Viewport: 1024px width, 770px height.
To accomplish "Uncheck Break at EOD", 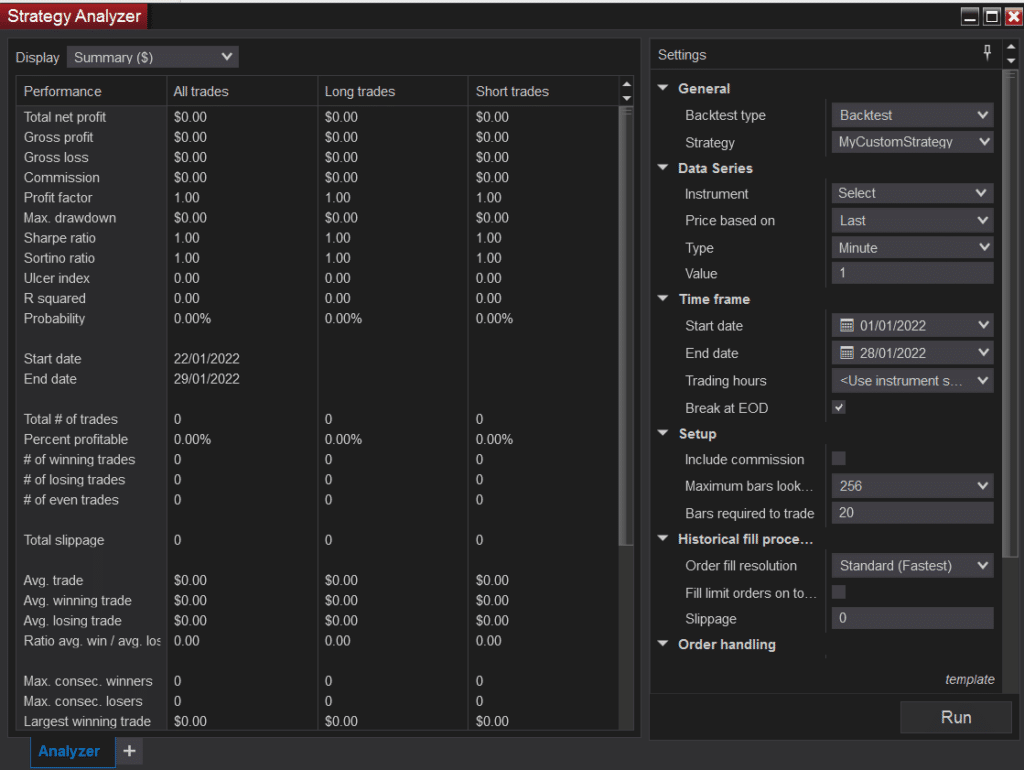I will pos(838,407).
